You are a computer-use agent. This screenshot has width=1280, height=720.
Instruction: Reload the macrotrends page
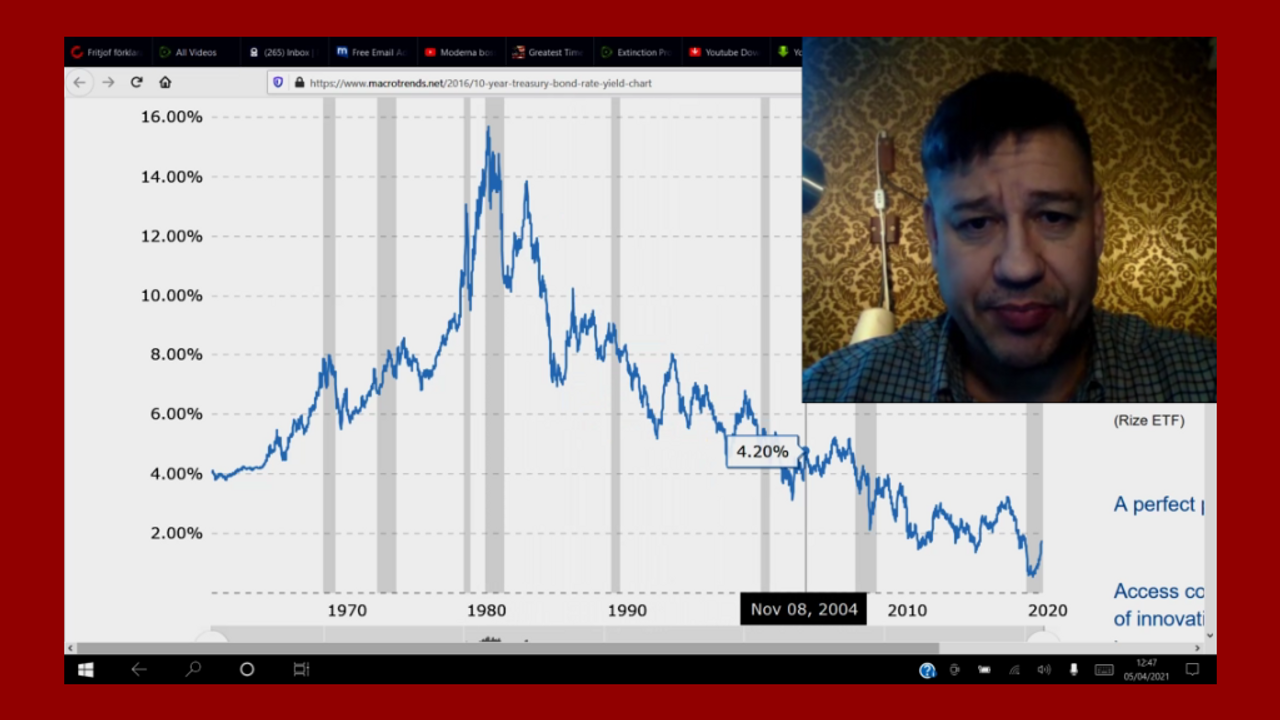(137, 83)
